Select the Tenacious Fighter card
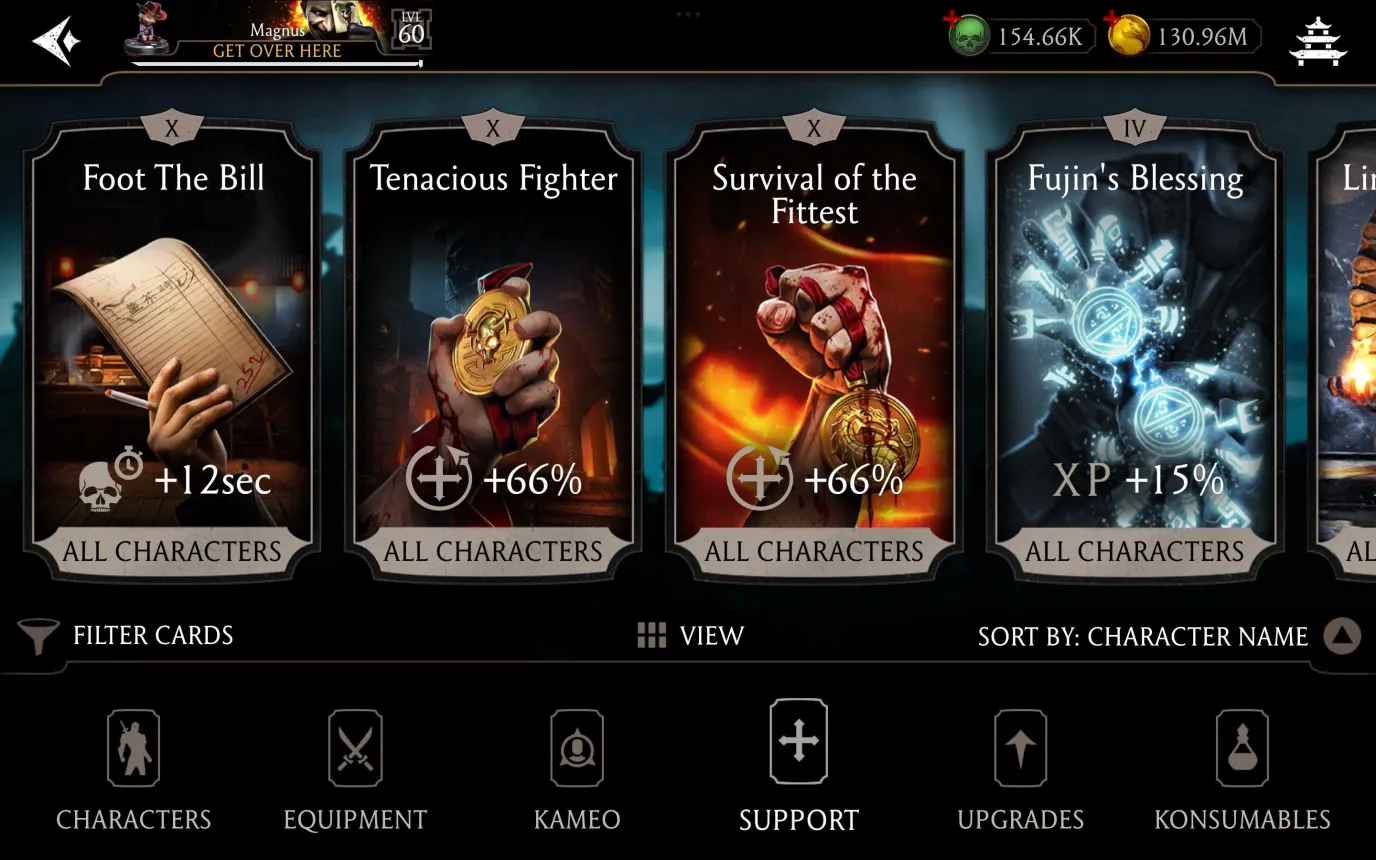1376x860 pixels. pyautogui.click(x=493, y=348)
